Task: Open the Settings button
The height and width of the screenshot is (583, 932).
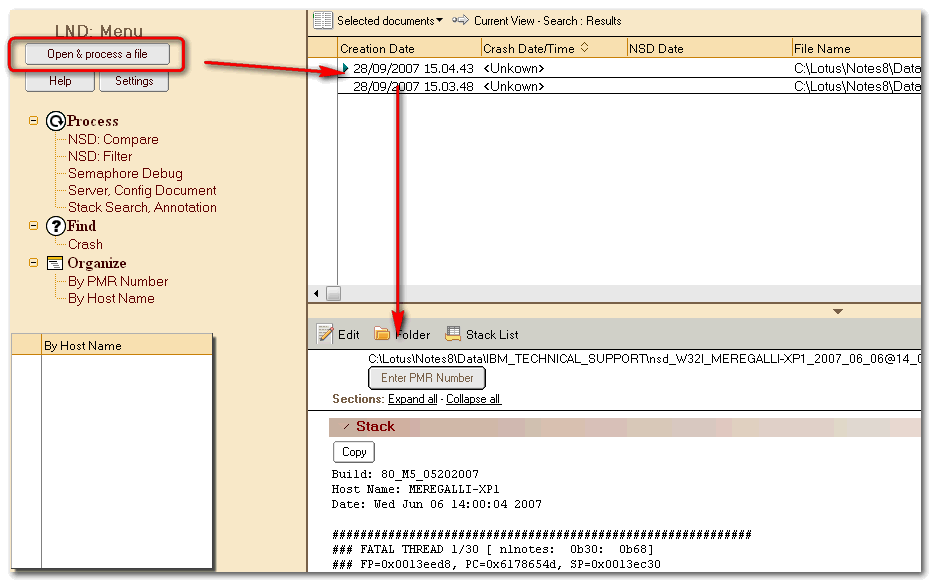Action: tap(134, 81)
